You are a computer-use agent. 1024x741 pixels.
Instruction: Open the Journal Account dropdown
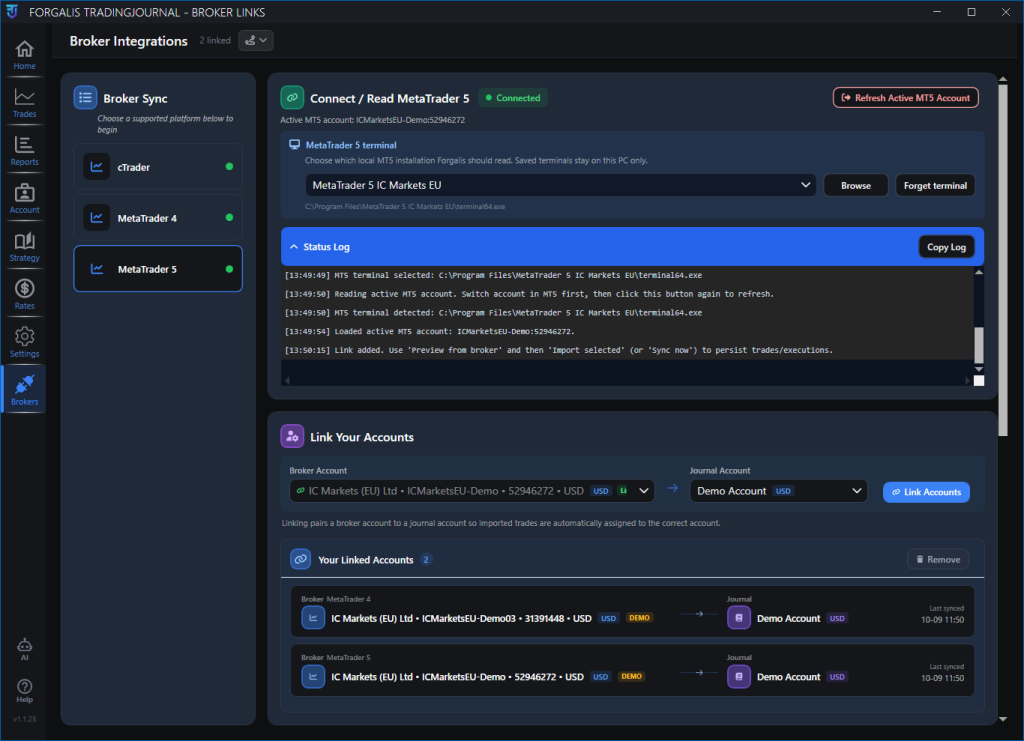[x=778, y=491]
